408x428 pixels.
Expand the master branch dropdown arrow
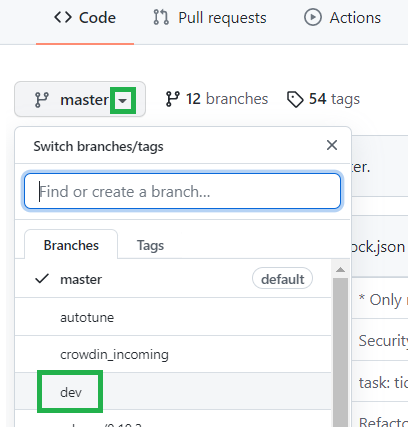123,100
